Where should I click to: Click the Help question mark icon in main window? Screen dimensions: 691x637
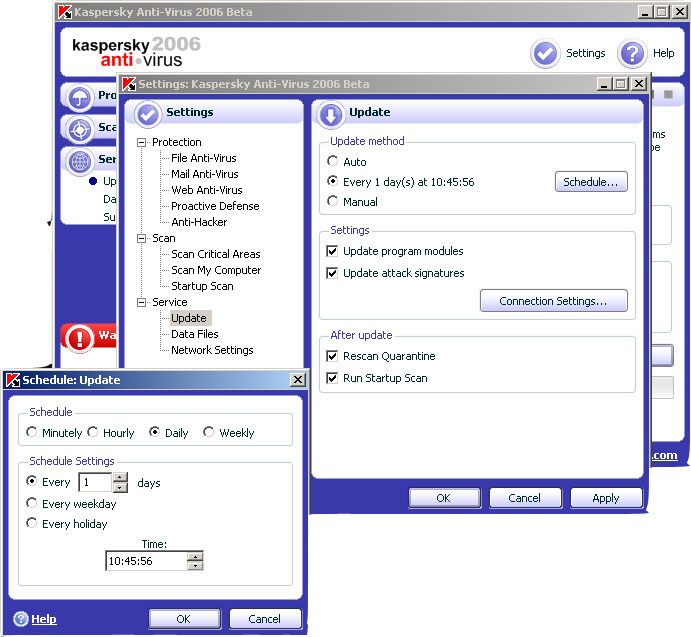[632, 53]
